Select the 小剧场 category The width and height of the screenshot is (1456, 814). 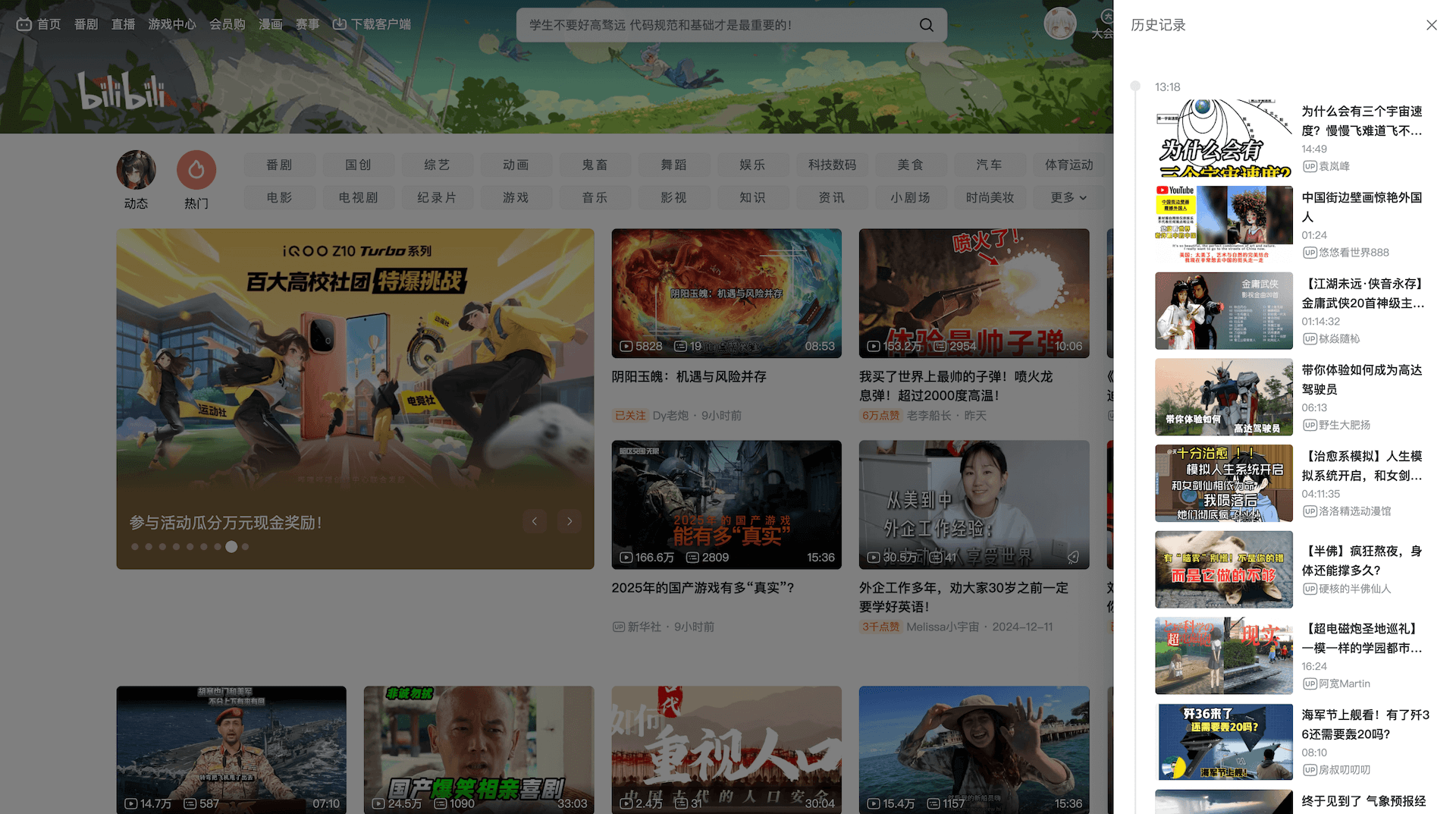coord(910,197)
